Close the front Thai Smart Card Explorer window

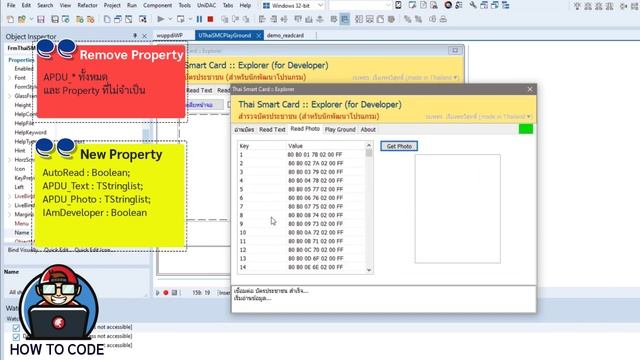pyautogui.click(x=530, y=89)
